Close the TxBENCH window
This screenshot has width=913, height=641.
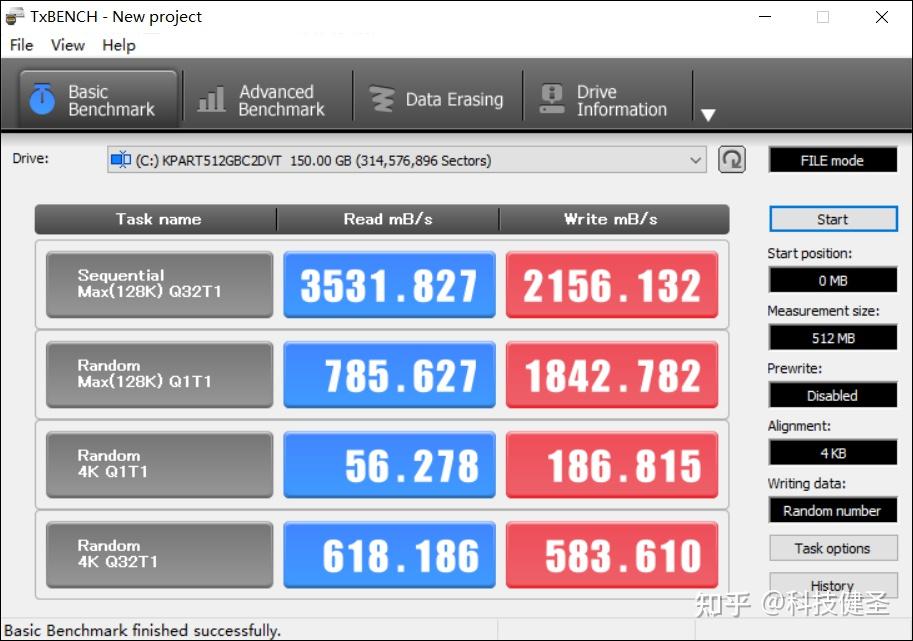882,17
